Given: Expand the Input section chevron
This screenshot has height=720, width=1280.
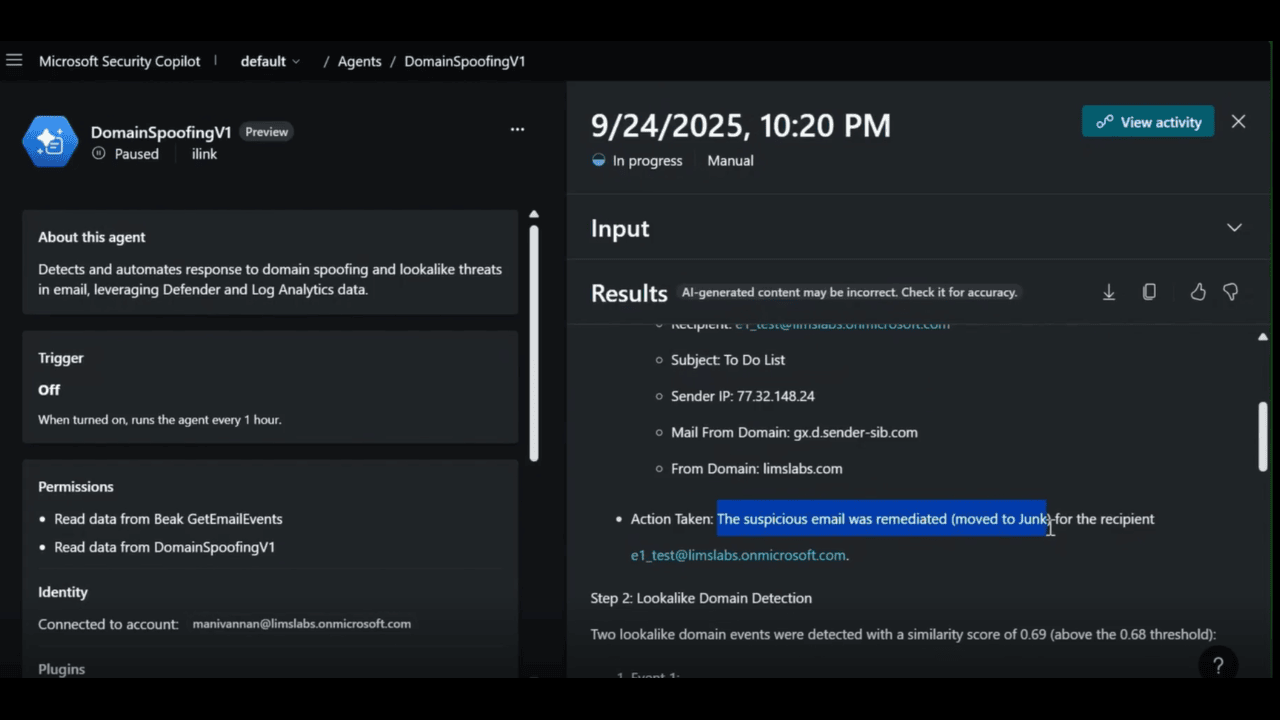Looking at the screenshot, I should [x=1234, y=228].
